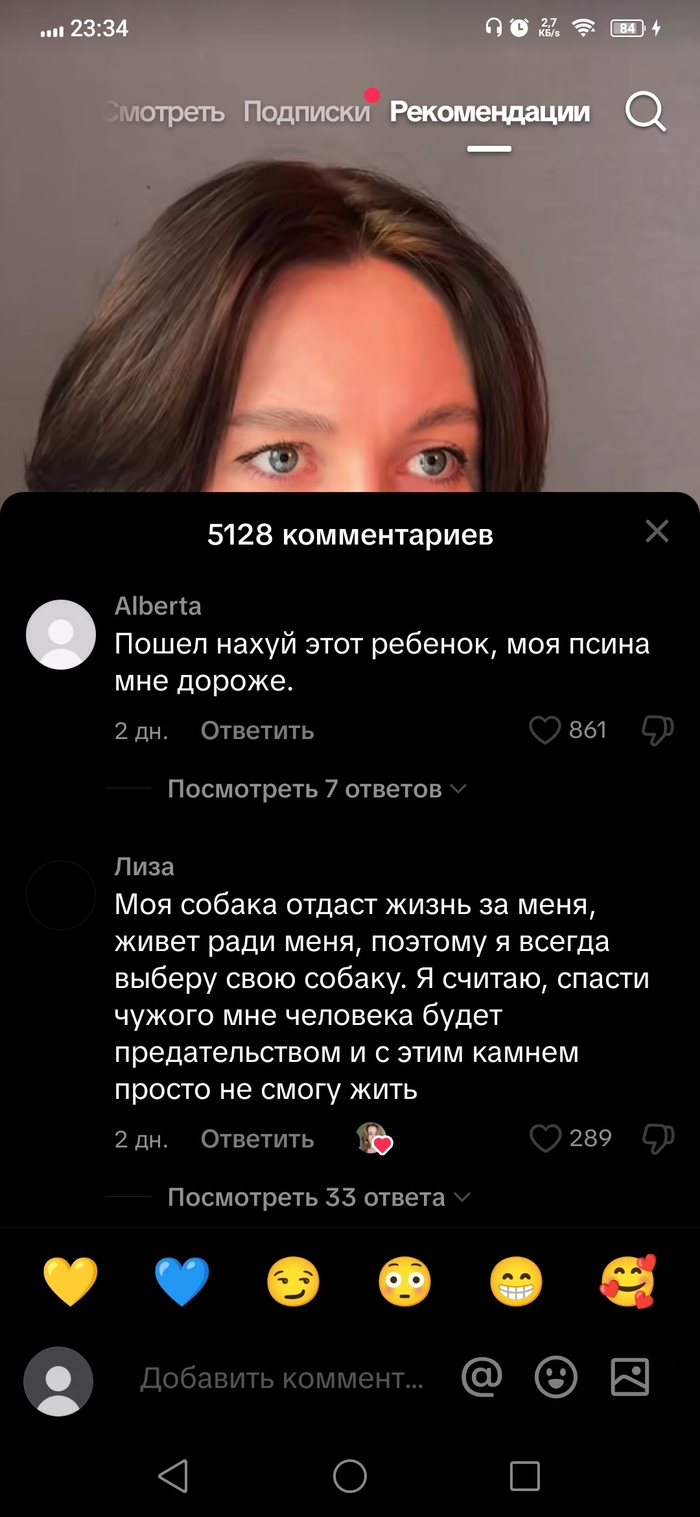700x1517 pixels.
Task: Like Лиза's comment with the heart
Action: (544, 1138)
